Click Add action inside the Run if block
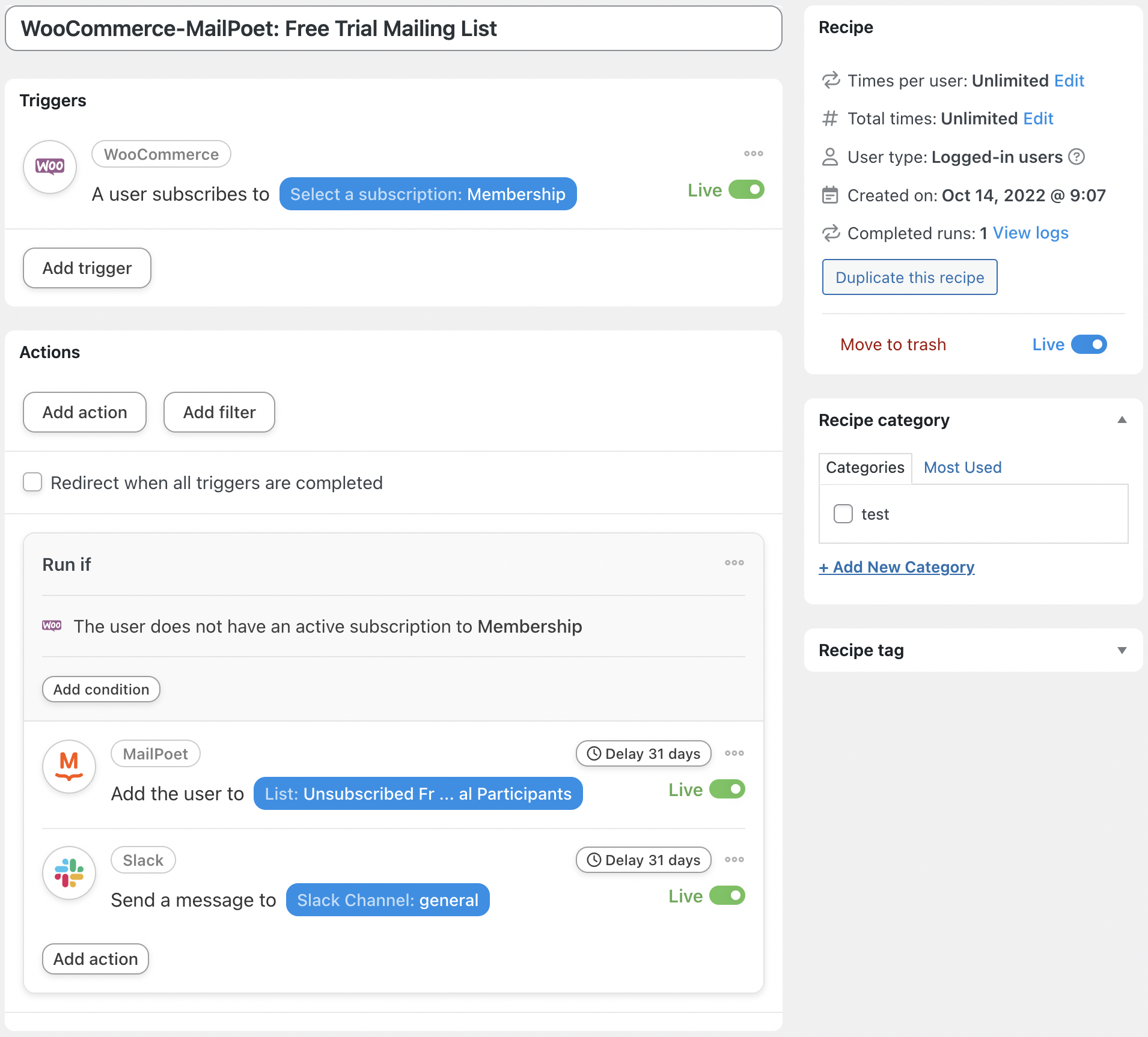1148x1037 pixels. (96, 959)
